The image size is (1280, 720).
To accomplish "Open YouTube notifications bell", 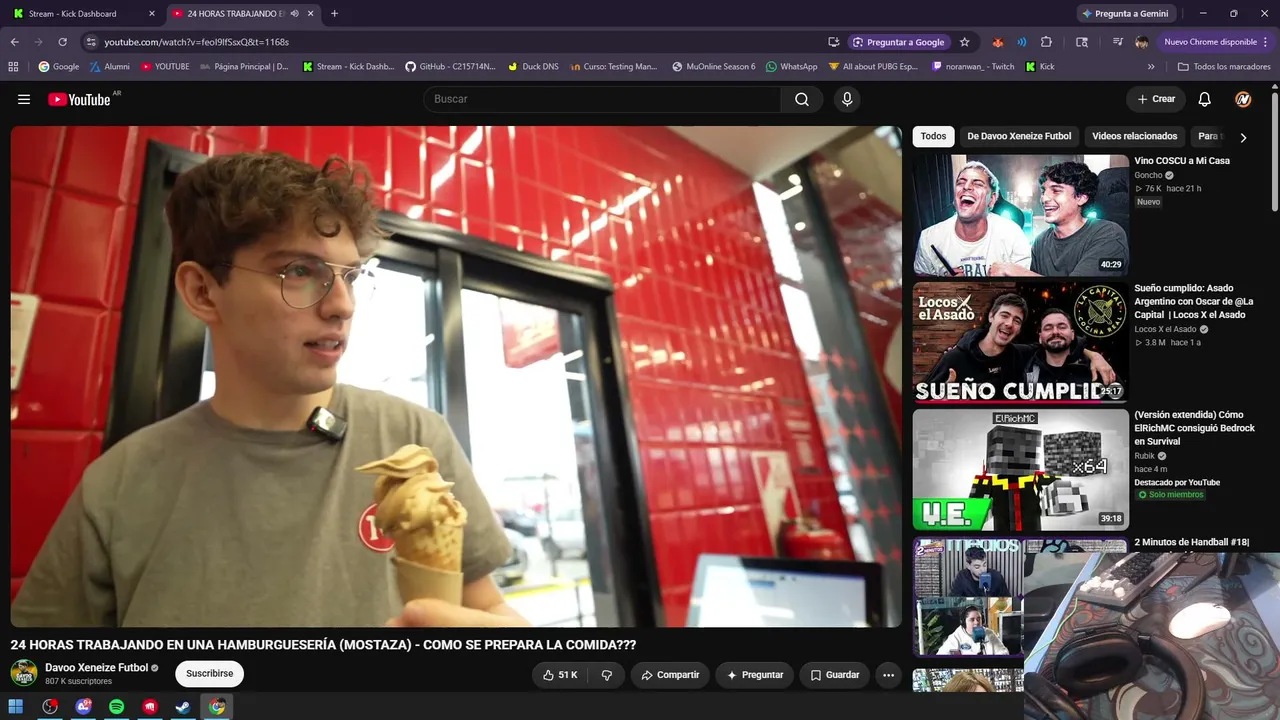I will (x=1205, y=99).
